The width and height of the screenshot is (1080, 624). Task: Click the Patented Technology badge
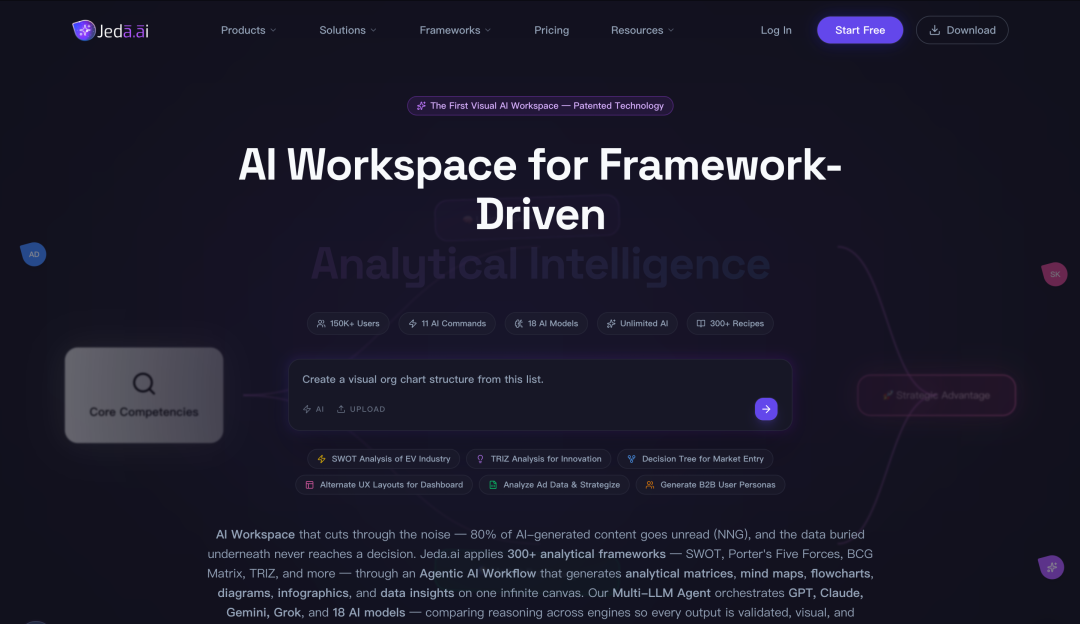pyautogui.click(x=540, y=105)
